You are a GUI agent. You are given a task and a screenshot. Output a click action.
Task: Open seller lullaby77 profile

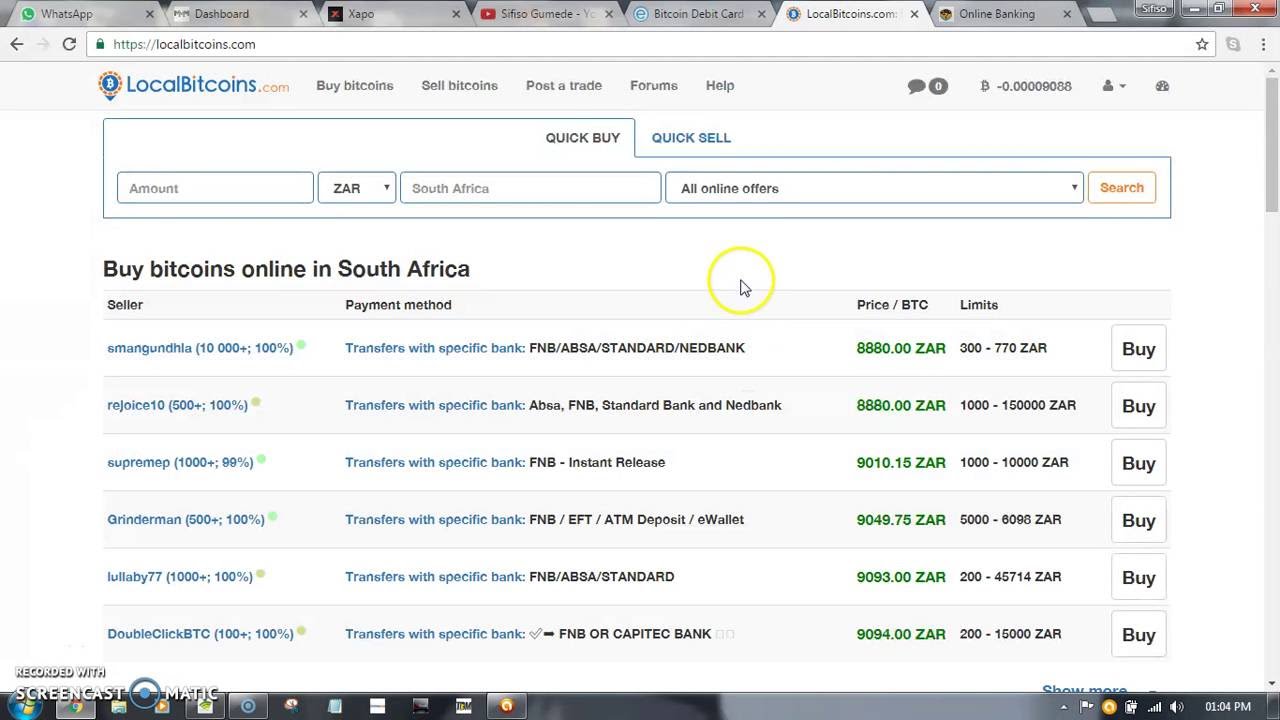[180, 576]
